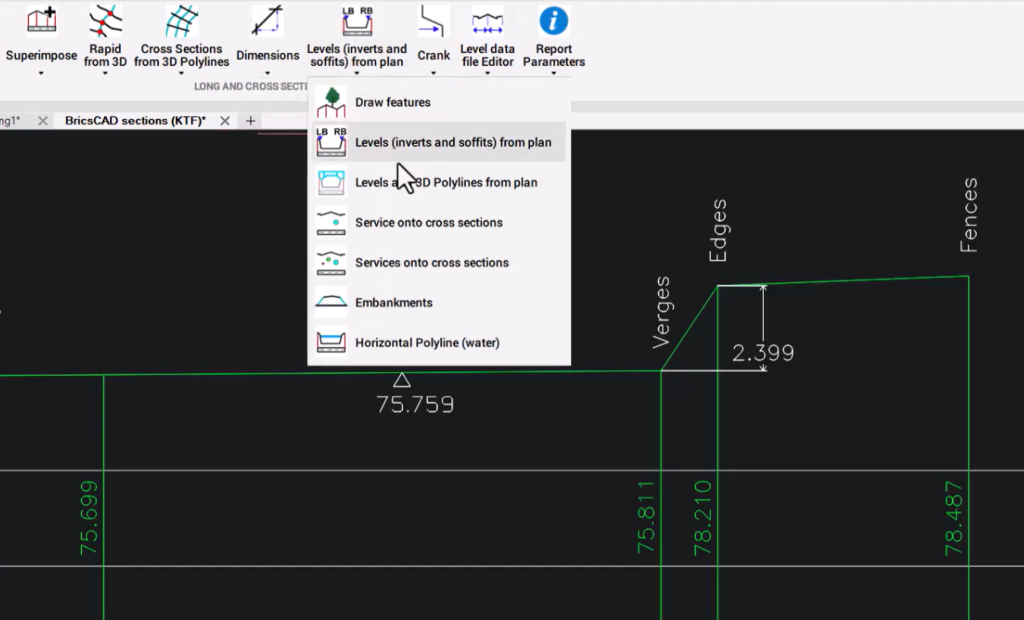Click the Embankments menu icon
1024x620 pixels.
coord(330,302)
